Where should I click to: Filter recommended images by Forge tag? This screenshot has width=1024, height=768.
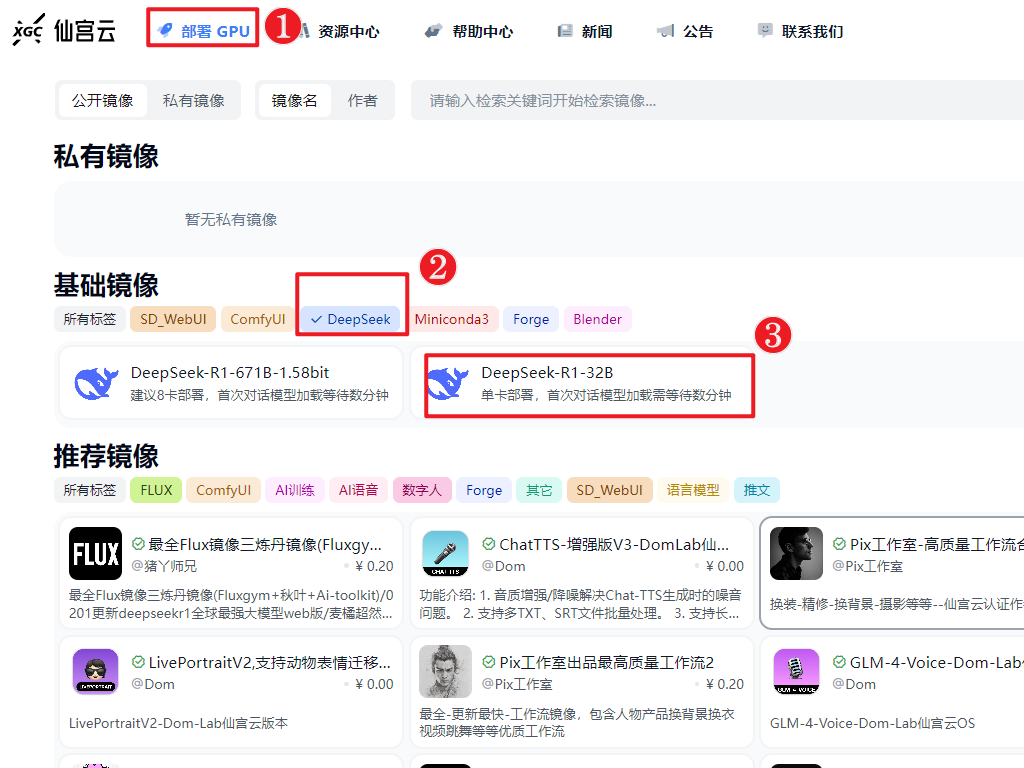[x=484, y=490]
